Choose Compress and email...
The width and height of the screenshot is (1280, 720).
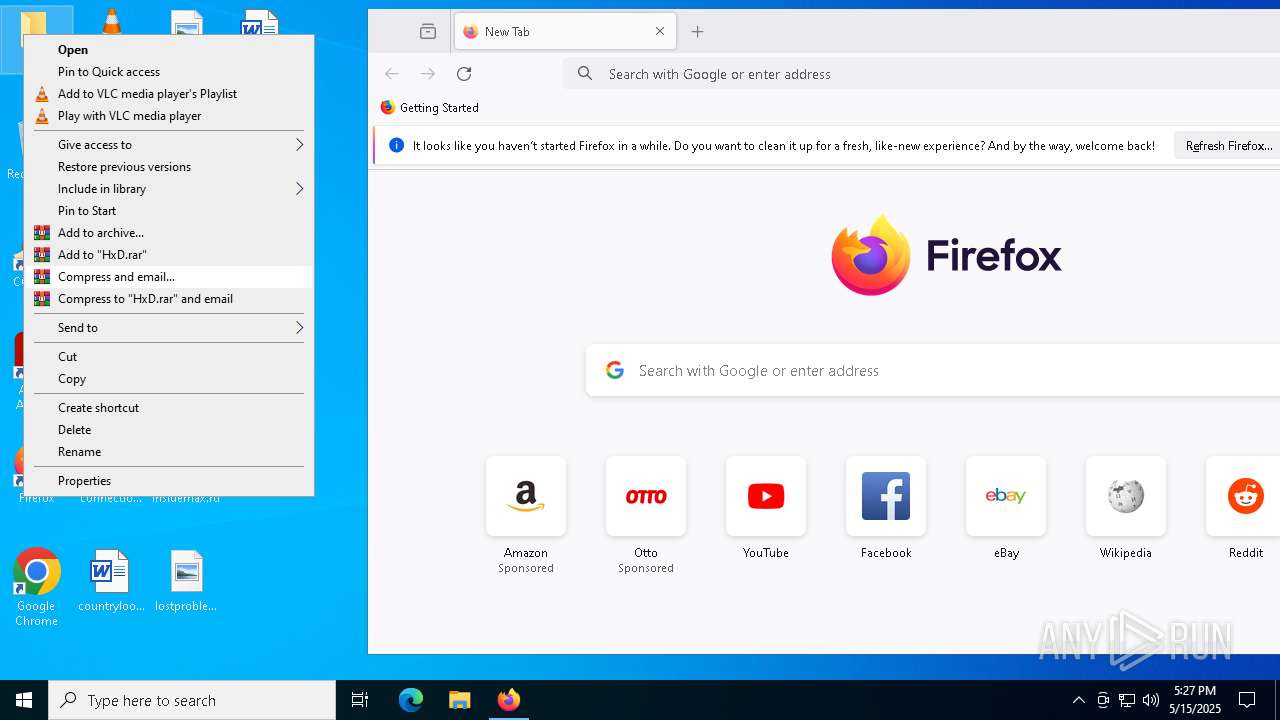tap(169, 277)
